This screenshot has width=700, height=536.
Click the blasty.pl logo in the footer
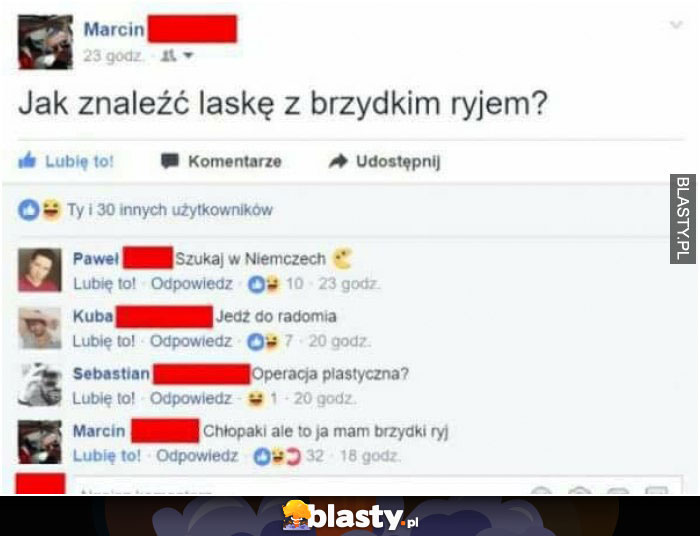coord(350,516)
